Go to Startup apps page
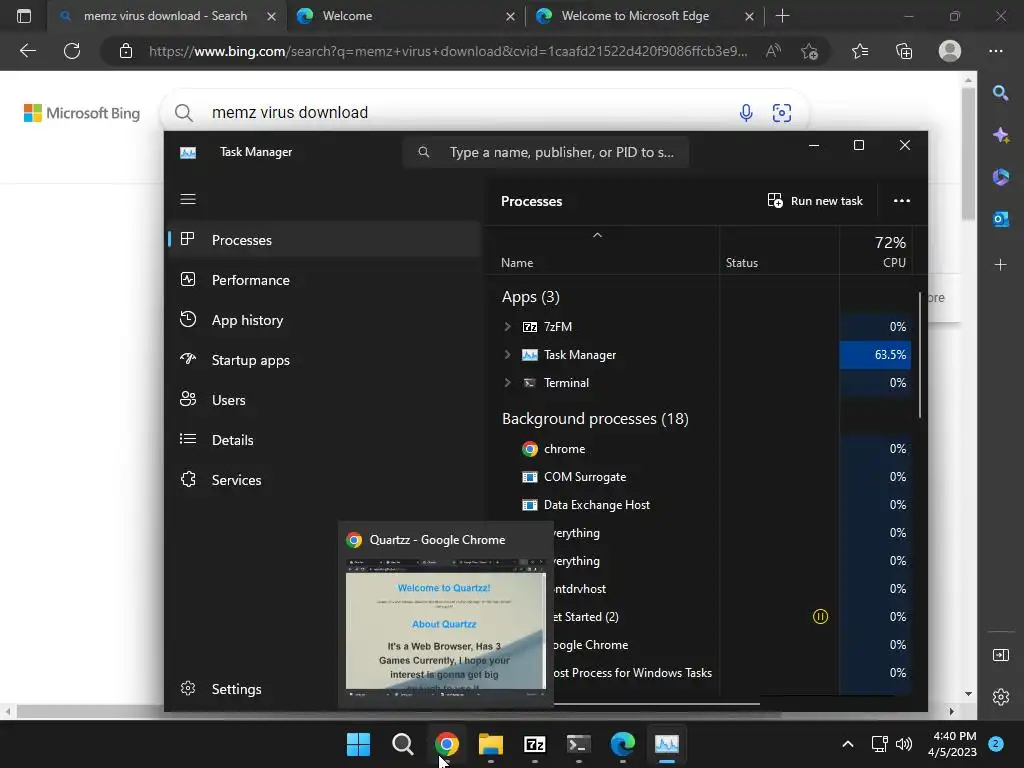 click(x=325, y=360)
